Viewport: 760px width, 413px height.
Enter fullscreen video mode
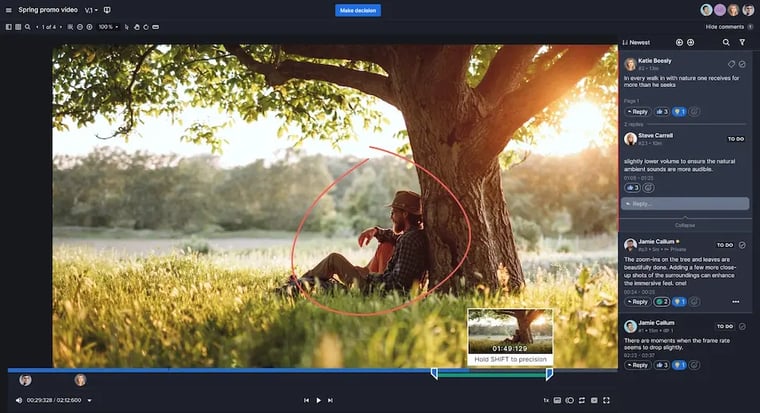[607, 400]
